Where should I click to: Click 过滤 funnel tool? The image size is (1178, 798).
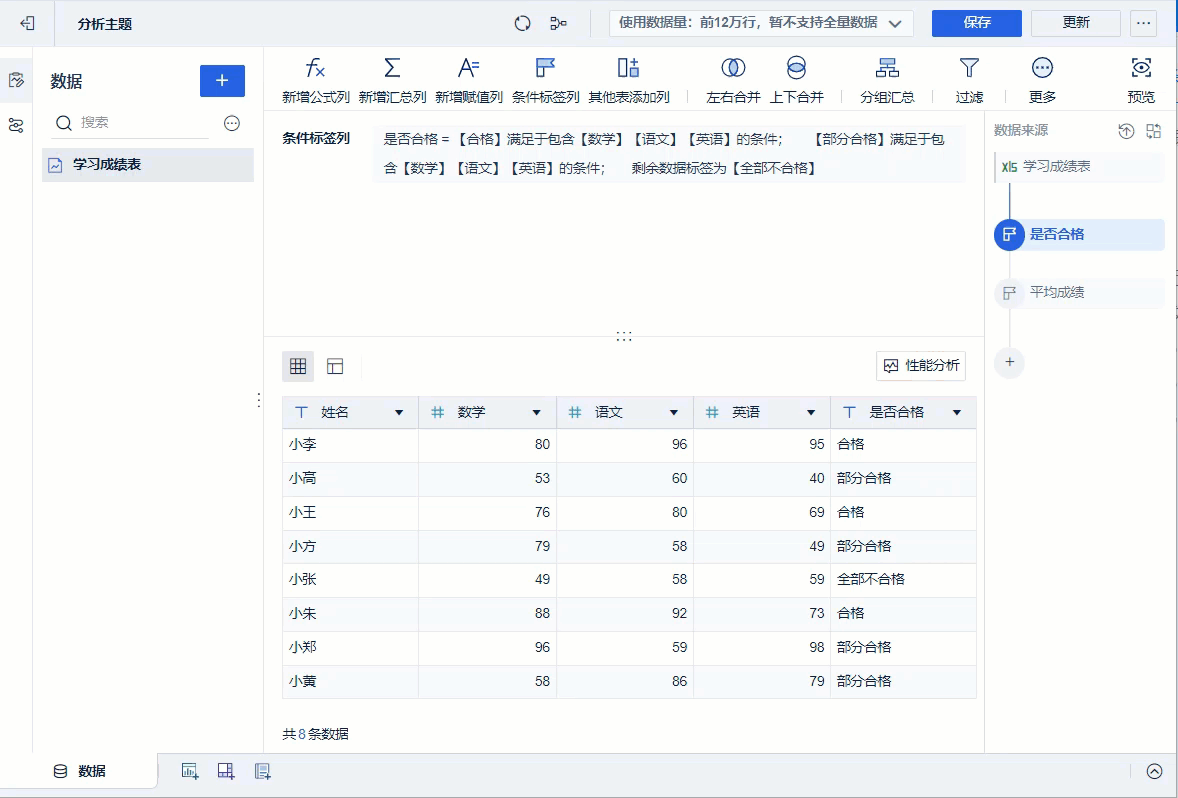[x=969, y=80]
